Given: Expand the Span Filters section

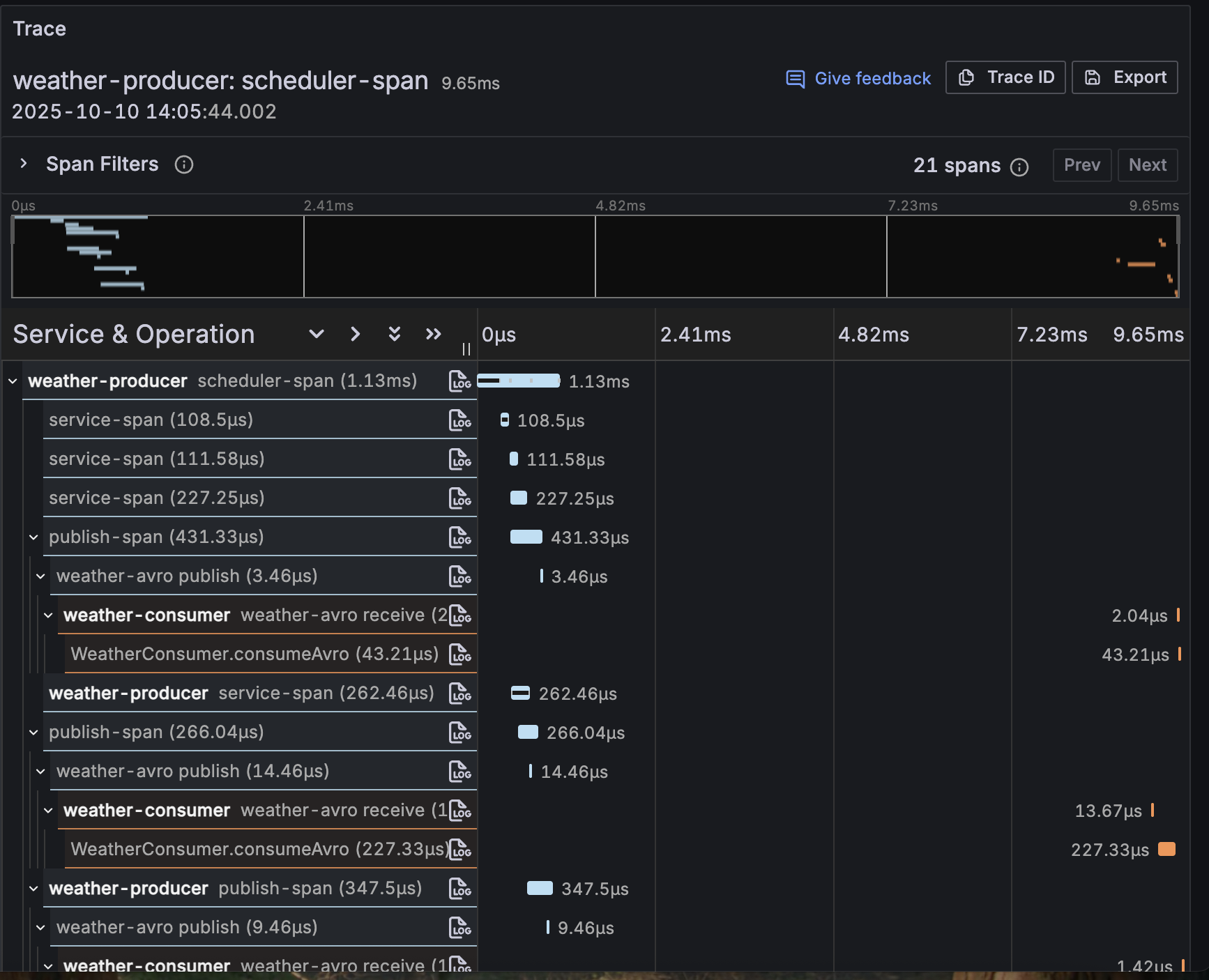Looking at the screenshot, I should tap(24, 164).
